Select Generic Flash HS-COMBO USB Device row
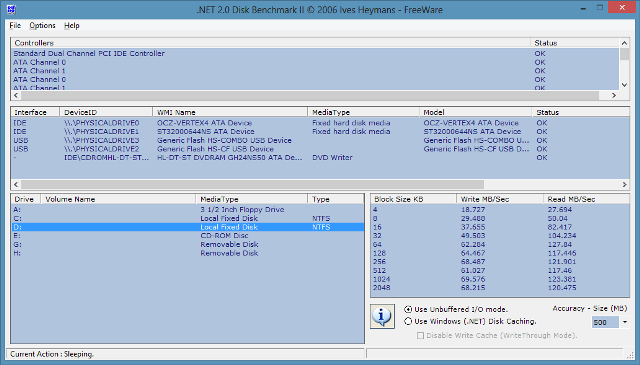 [320, 140]
